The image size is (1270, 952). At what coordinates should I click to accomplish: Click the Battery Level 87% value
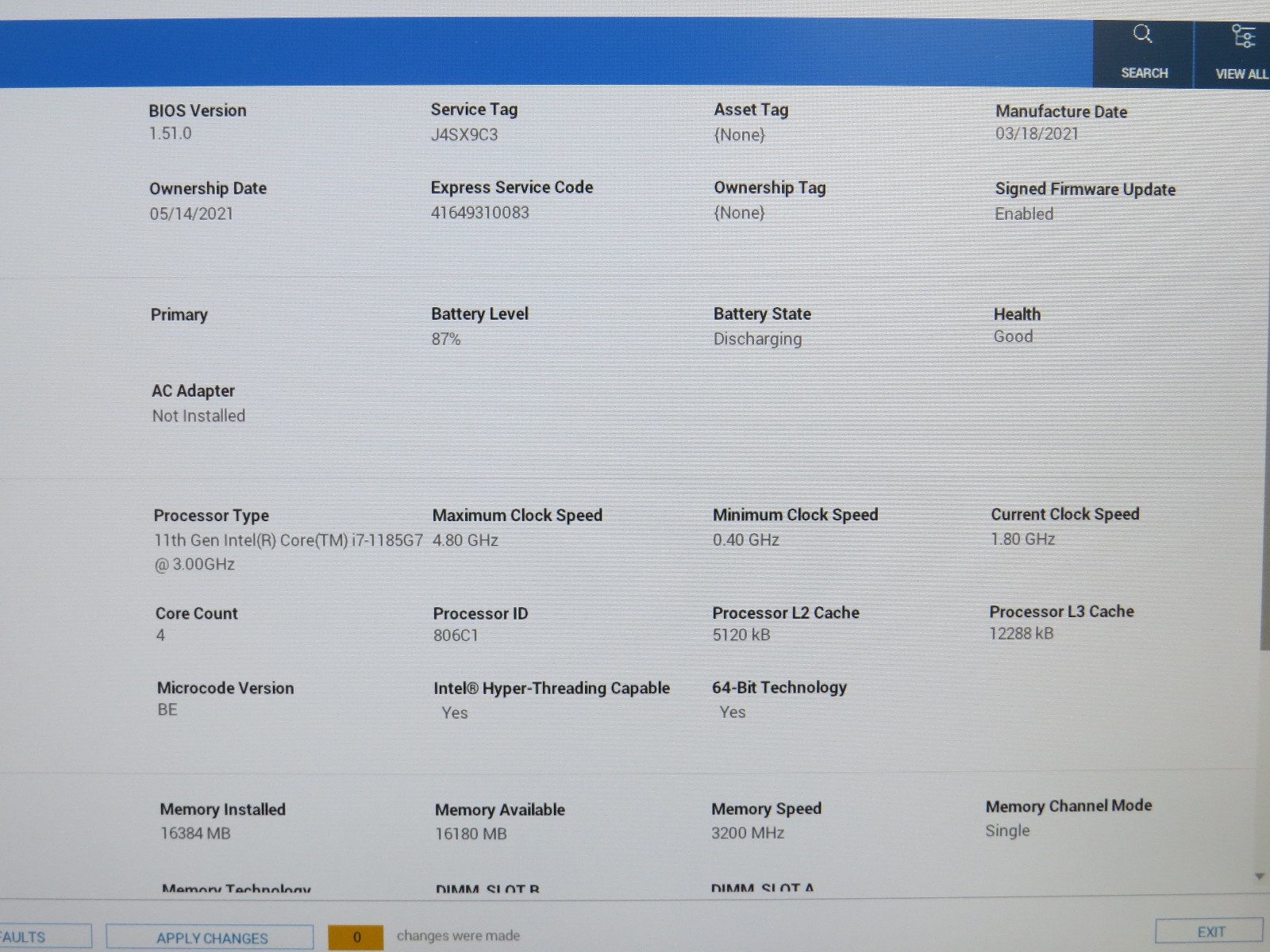click(445, 340)
